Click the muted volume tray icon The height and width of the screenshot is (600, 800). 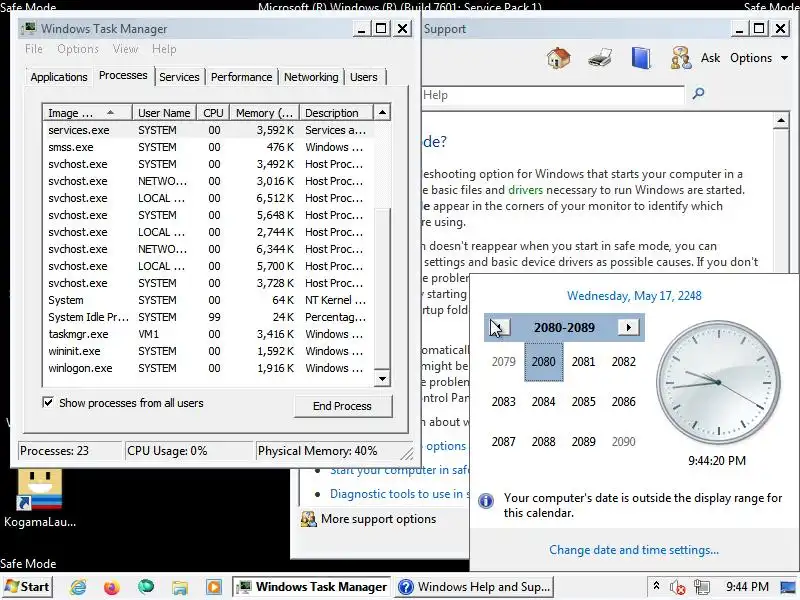678,587
